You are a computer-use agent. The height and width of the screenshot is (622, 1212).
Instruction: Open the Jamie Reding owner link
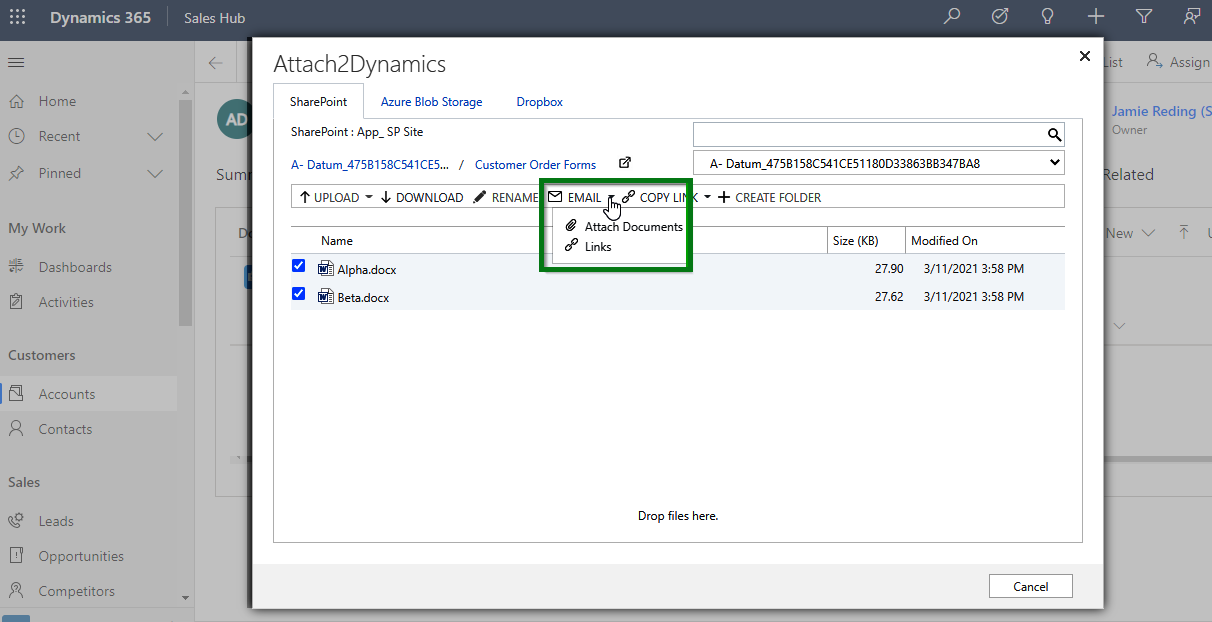[1161, 111]
